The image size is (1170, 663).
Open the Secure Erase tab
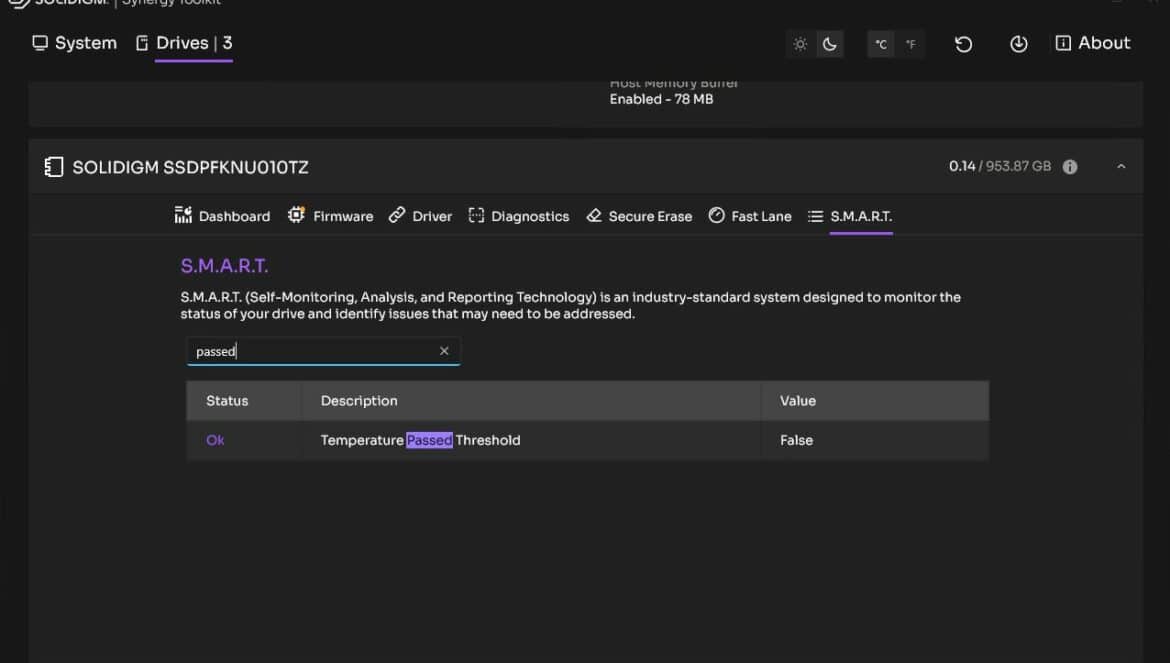coord(639,216)
